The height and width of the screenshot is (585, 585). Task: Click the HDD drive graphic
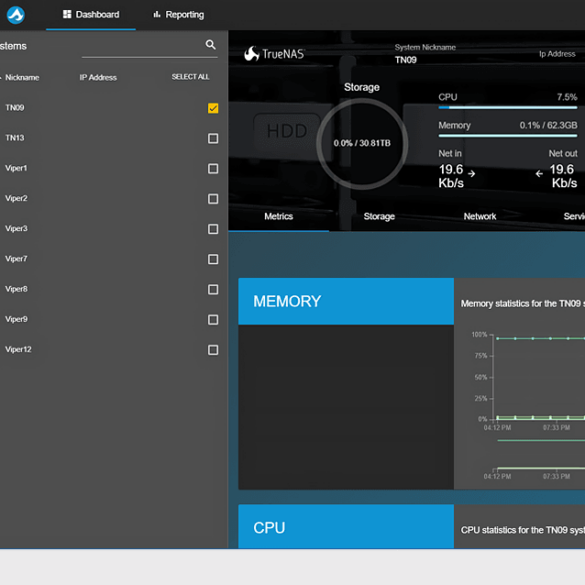[x=287, y=131]
